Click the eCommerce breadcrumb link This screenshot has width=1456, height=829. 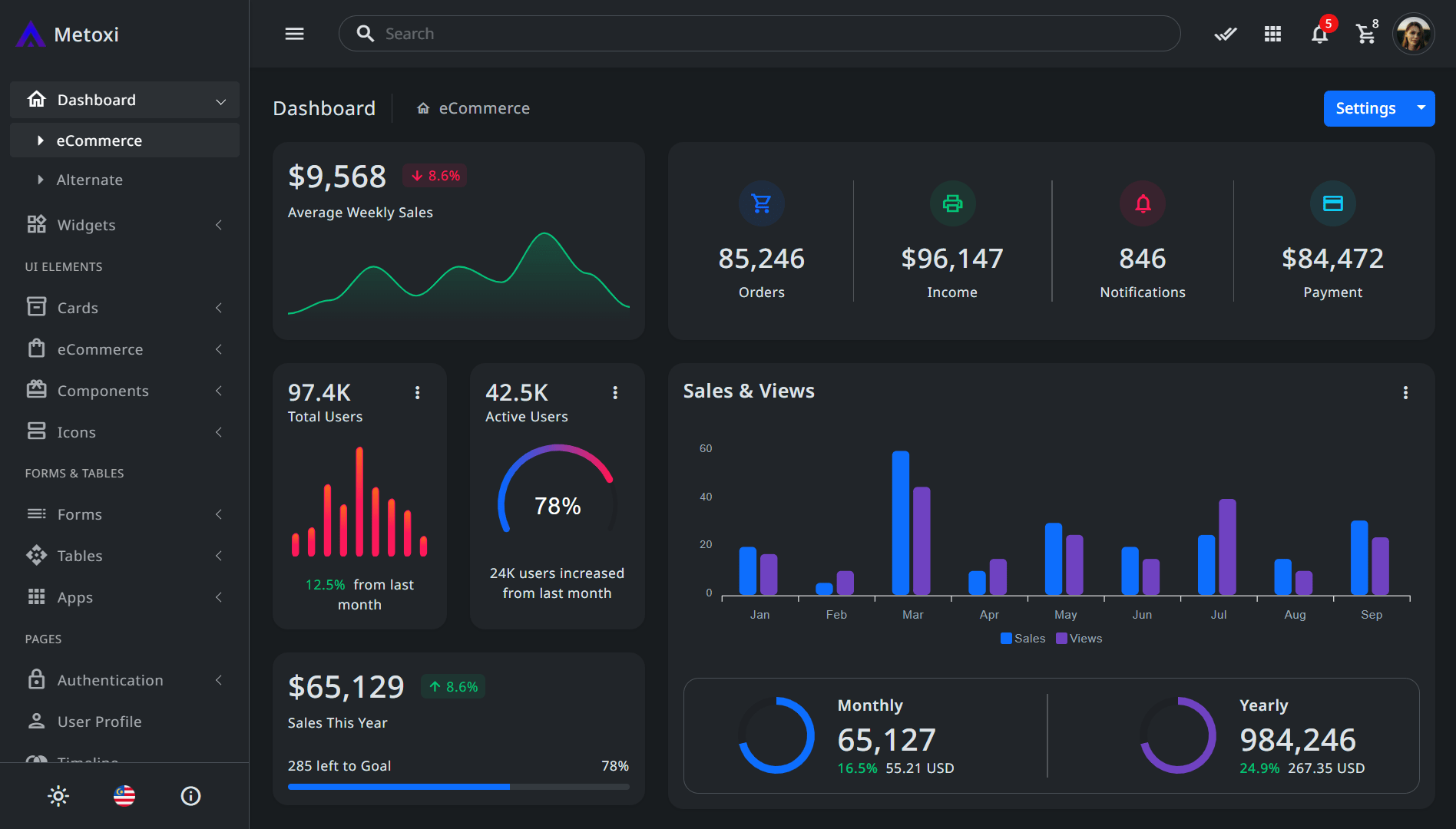[x=484, y=108]
